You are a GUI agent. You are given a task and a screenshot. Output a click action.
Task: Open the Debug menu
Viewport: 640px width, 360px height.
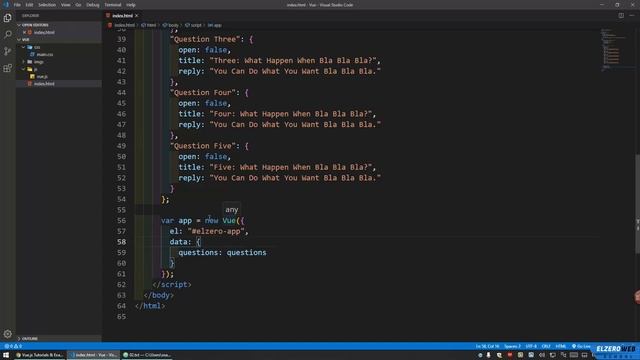[x=93, y=5]
